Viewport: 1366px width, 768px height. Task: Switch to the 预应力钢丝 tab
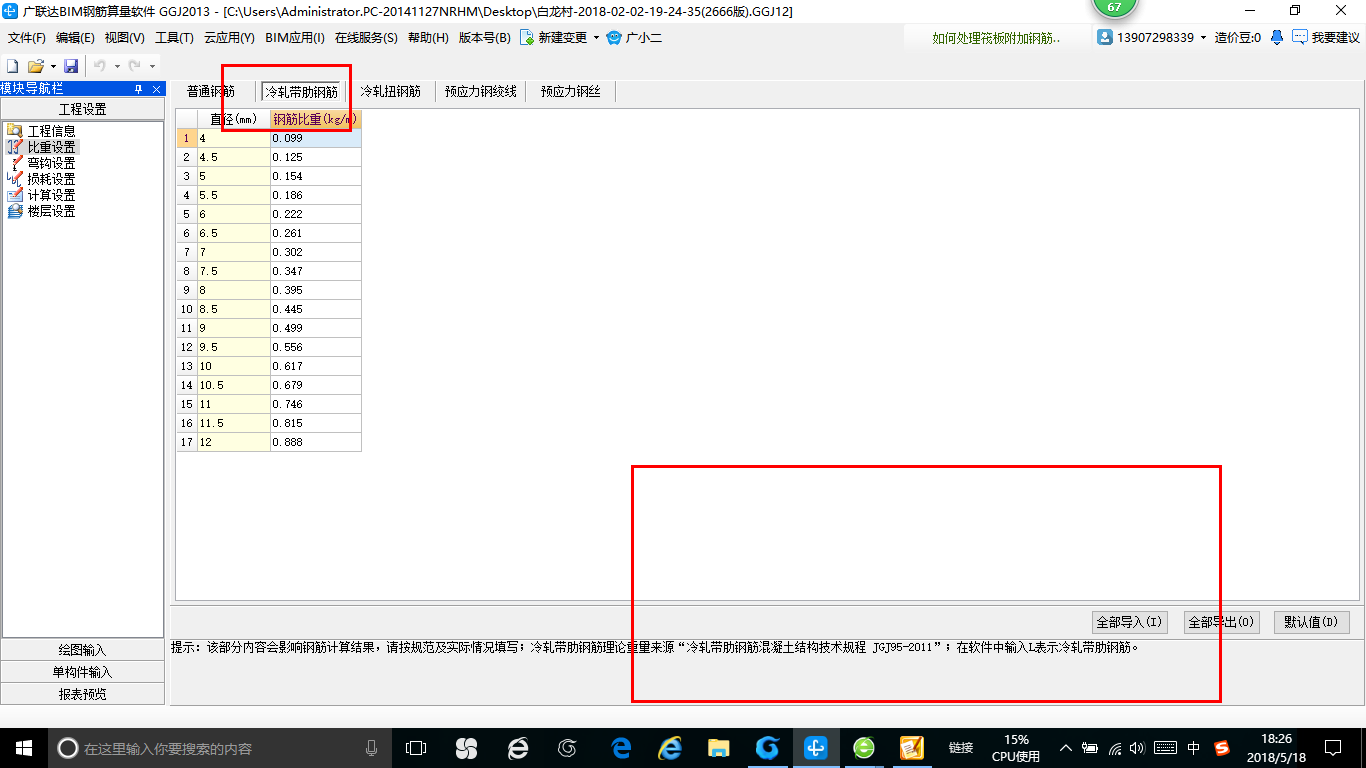(570, 91)
